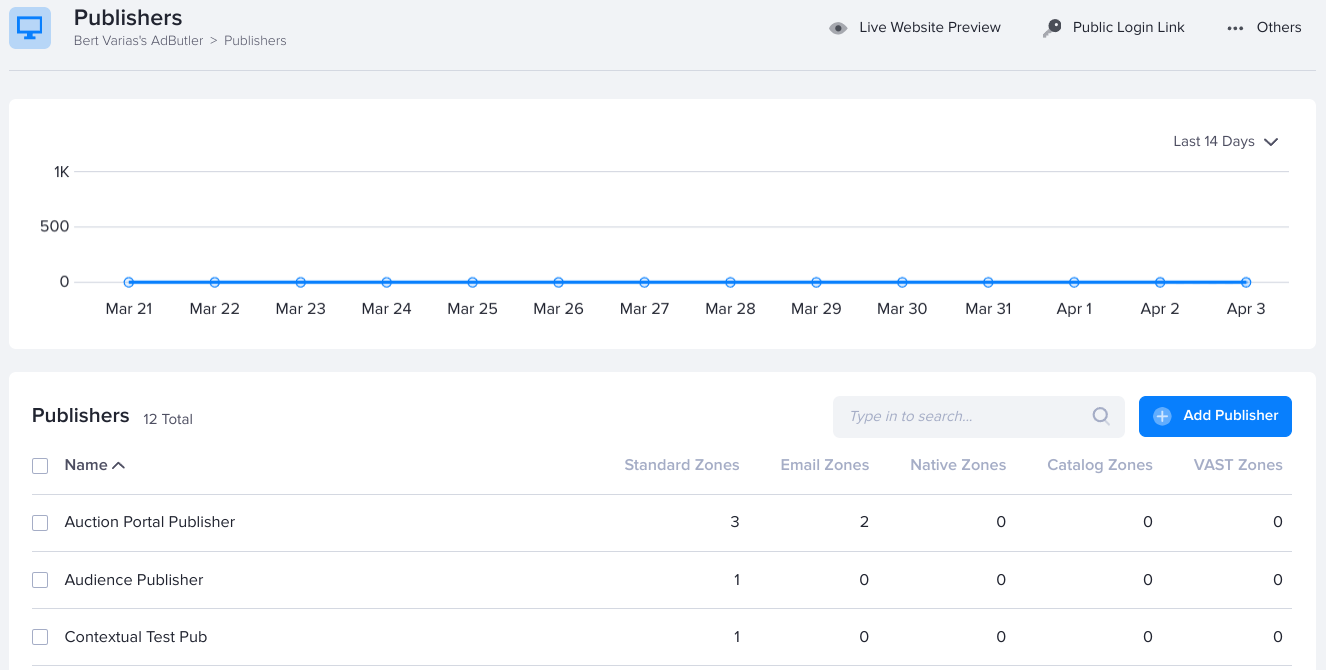Select the Mar 31 data point on the chart
This screenshot has width=1326, height=670.
point(988,283)
